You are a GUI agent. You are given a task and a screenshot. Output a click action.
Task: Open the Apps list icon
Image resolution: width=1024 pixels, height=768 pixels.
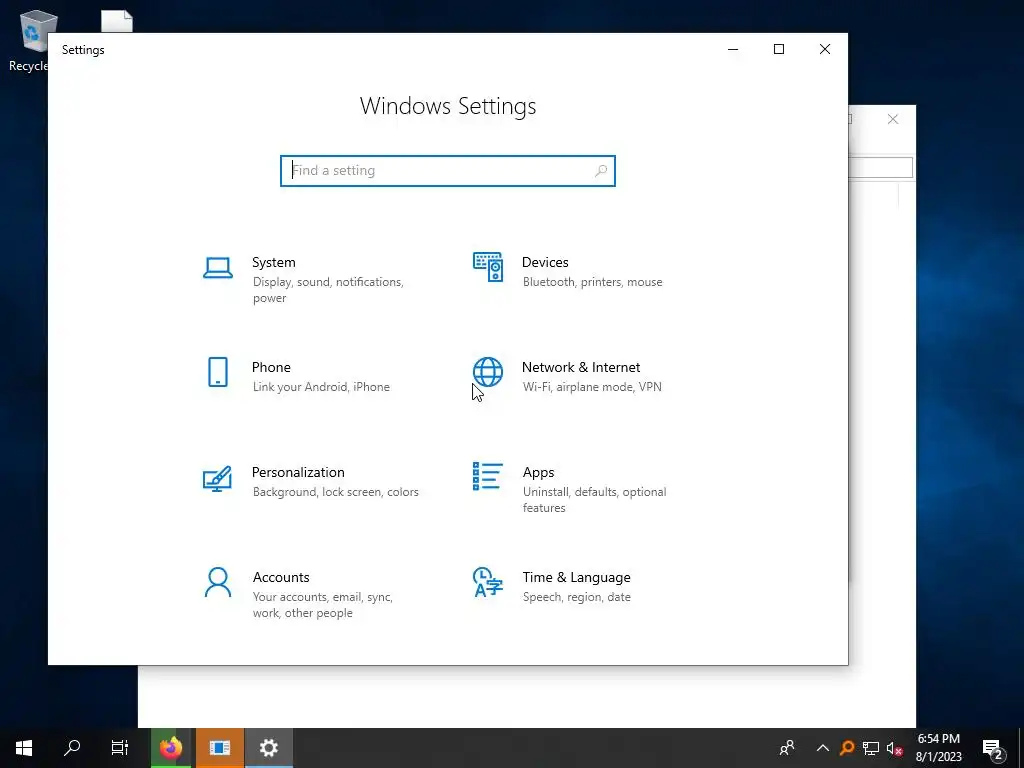click(x=488, y=476)
